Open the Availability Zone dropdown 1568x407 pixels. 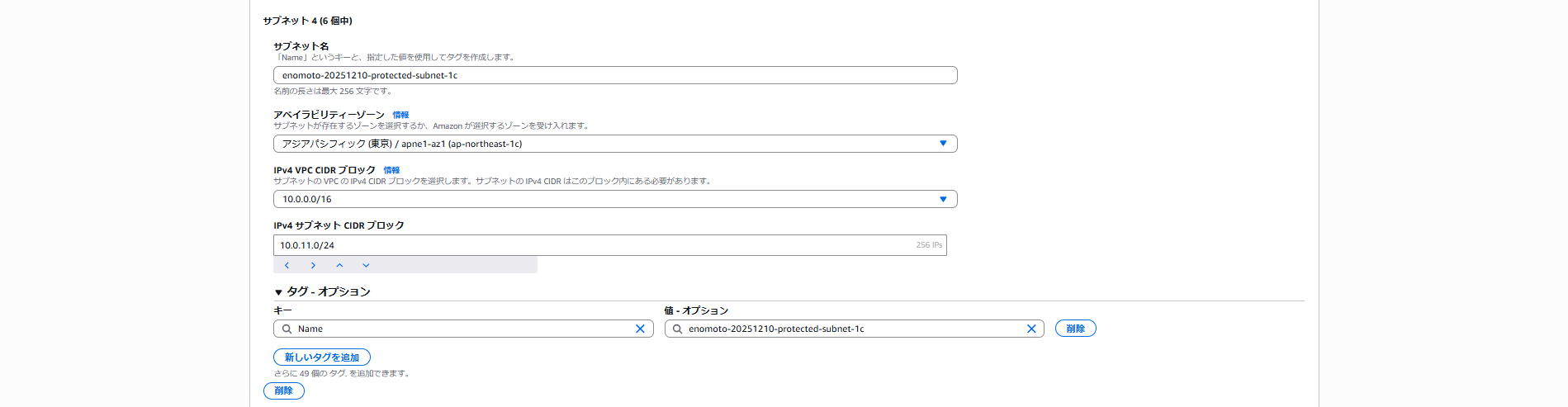(x=615, y=144)
